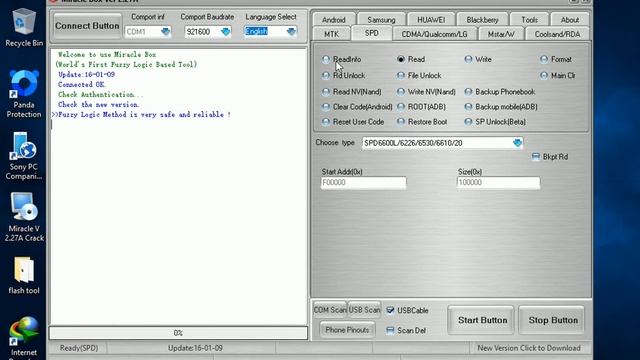Image resolution: width=640 pixels, height=360 pixels.
Task: Expand the Language Select dropdown
Action: (x=291, y=31)
